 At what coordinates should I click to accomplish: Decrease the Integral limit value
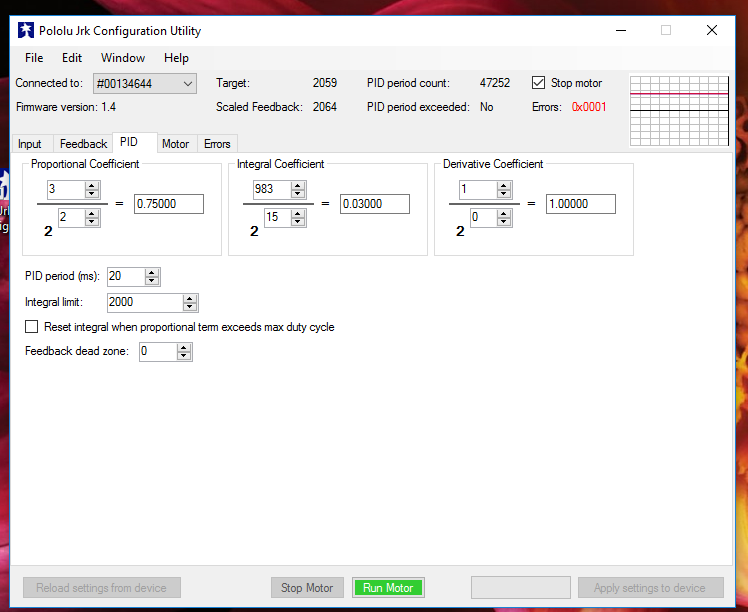click(190, 306)
